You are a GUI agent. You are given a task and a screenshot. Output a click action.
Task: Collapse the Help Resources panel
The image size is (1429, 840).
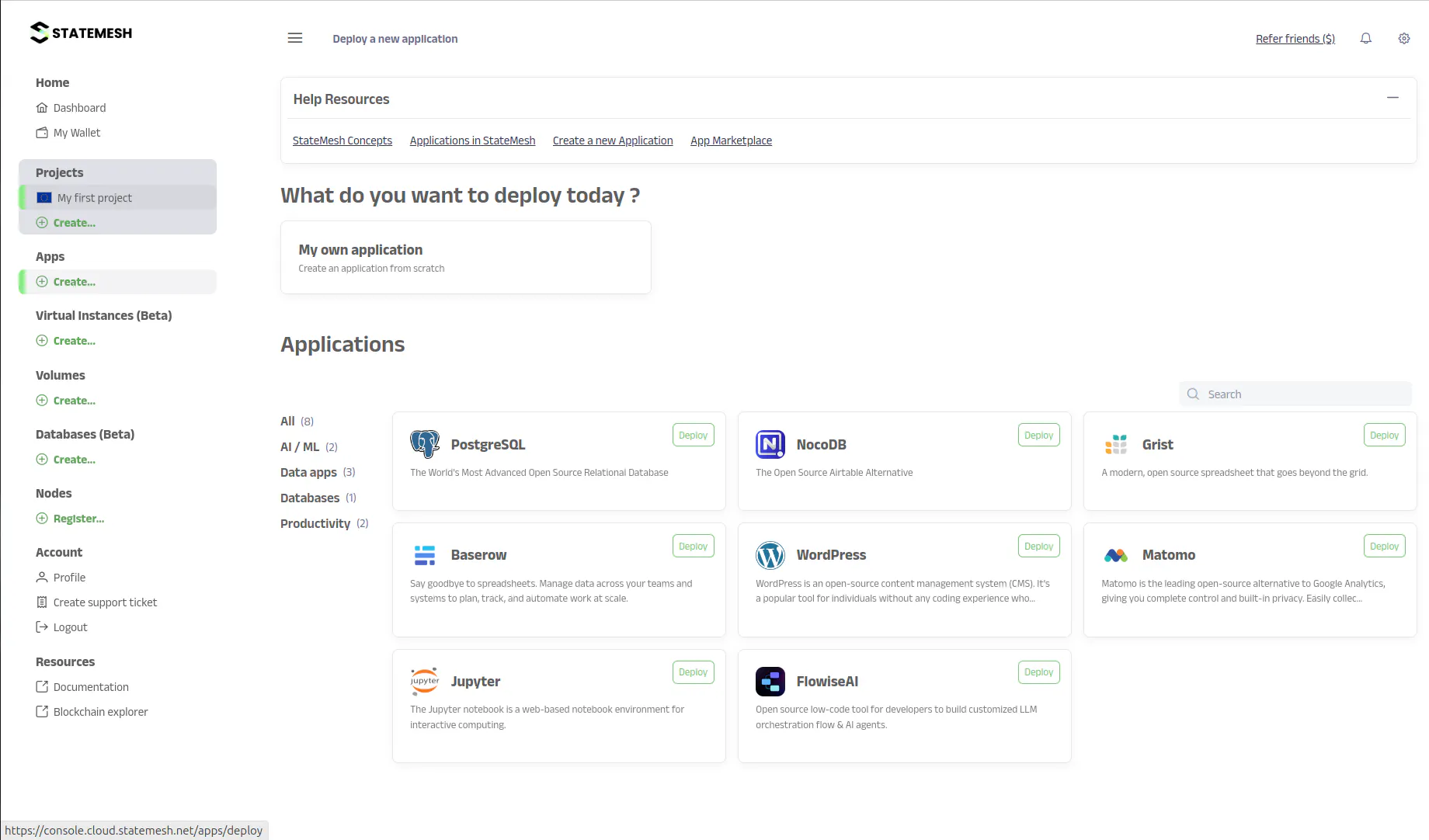coord(1392,98)
